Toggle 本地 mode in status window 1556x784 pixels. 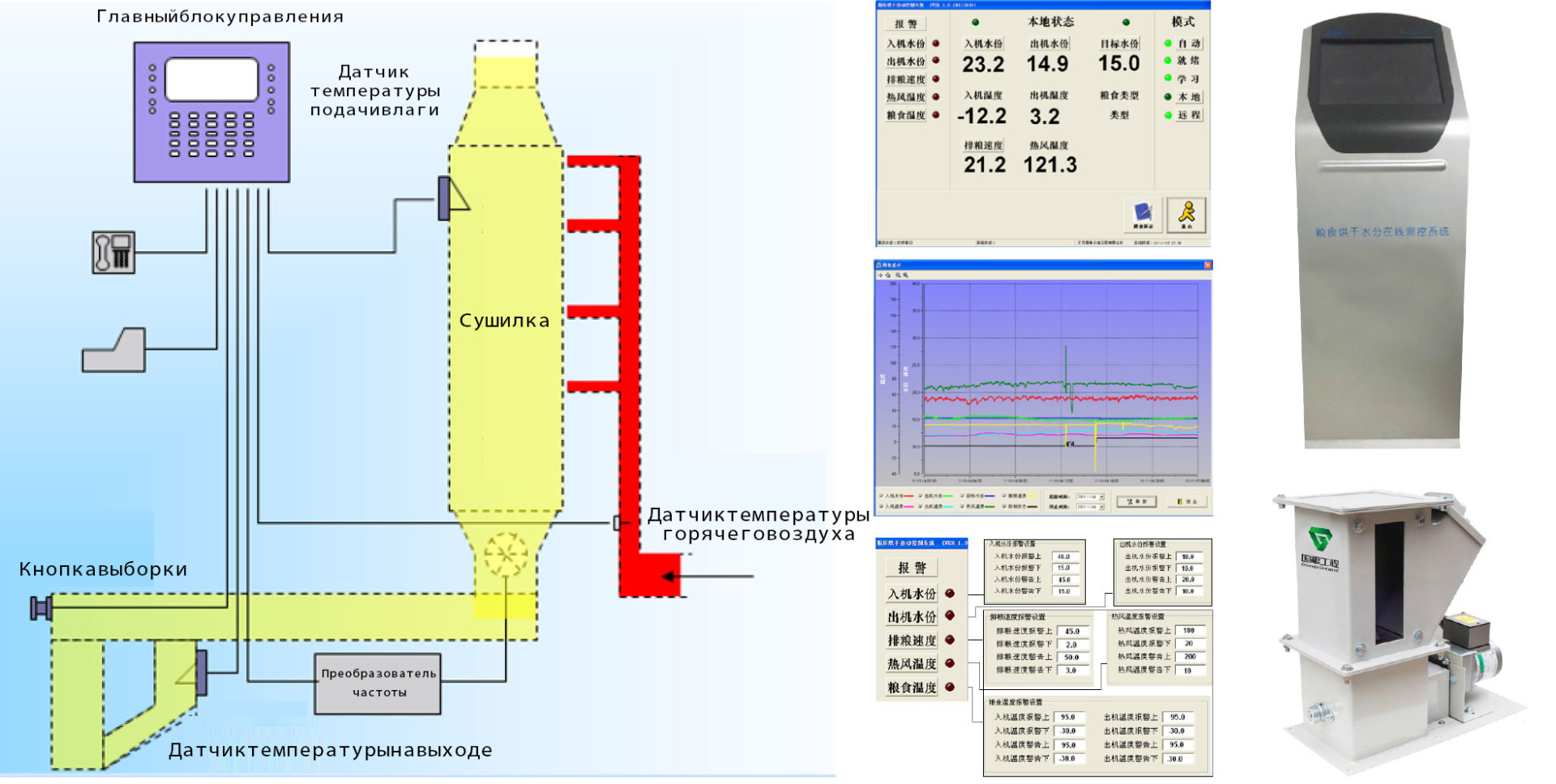[1189, 97]
